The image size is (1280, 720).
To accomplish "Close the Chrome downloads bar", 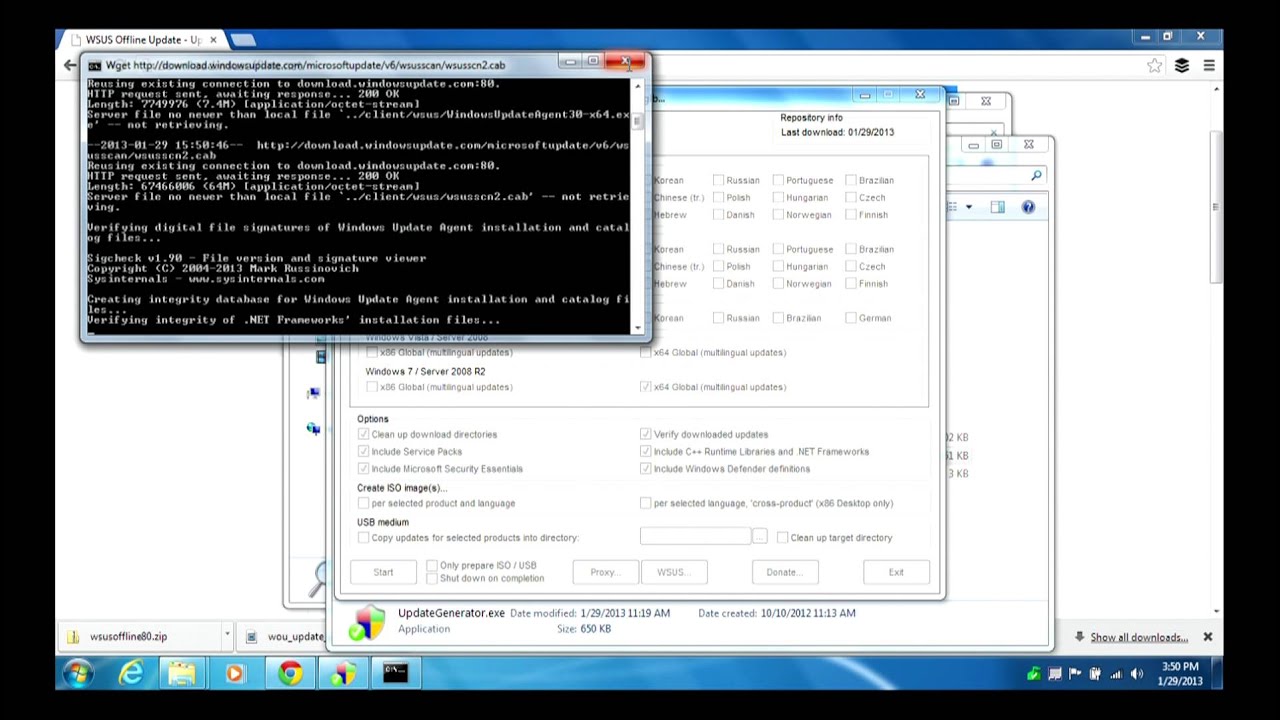I will [x=1207, y=637].
